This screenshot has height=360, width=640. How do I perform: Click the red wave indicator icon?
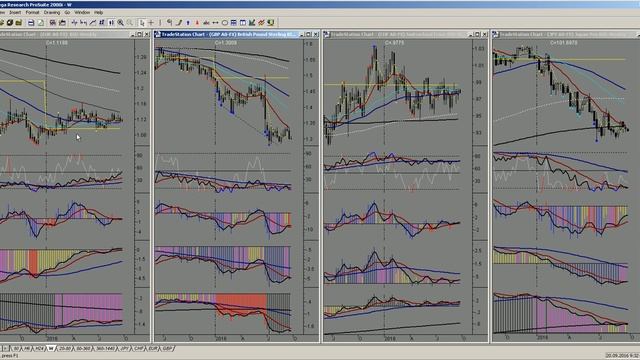[x=206, y=22]
